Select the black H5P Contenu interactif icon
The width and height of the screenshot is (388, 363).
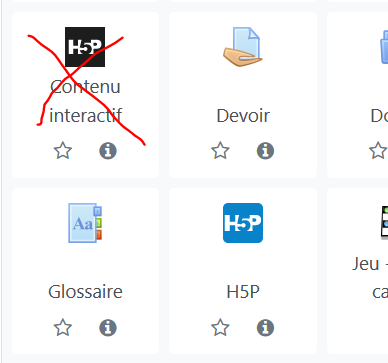pyautogui.click(x=85, y=47)
